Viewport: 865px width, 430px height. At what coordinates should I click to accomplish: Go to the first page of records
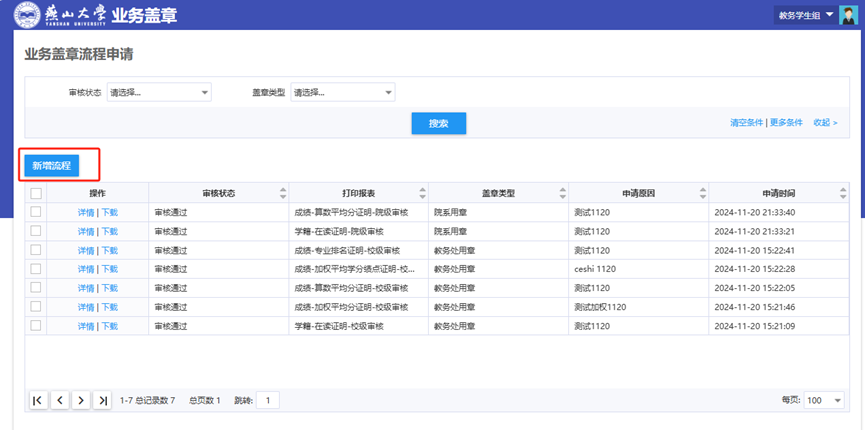pyautogui.click(x=38, y=400)
